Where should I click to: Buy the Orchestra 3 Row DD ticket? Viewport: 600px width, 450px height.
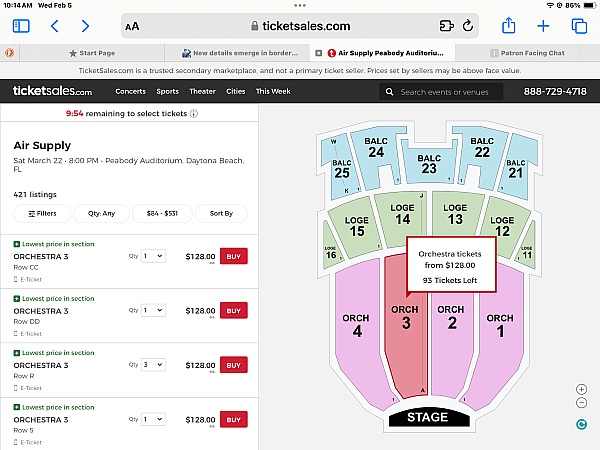tap(233, 311)
